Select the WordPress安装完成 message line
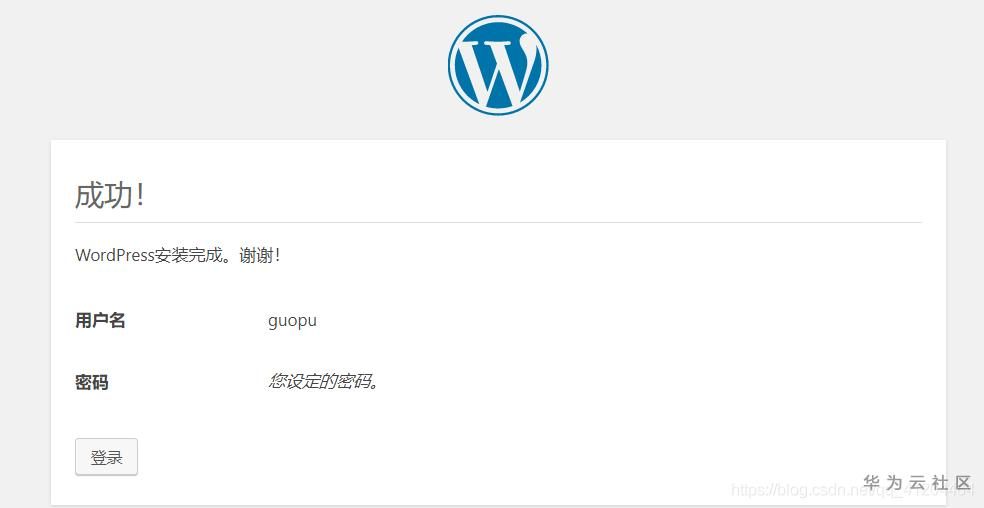This screenshot has height=508, width=984. 177,255
